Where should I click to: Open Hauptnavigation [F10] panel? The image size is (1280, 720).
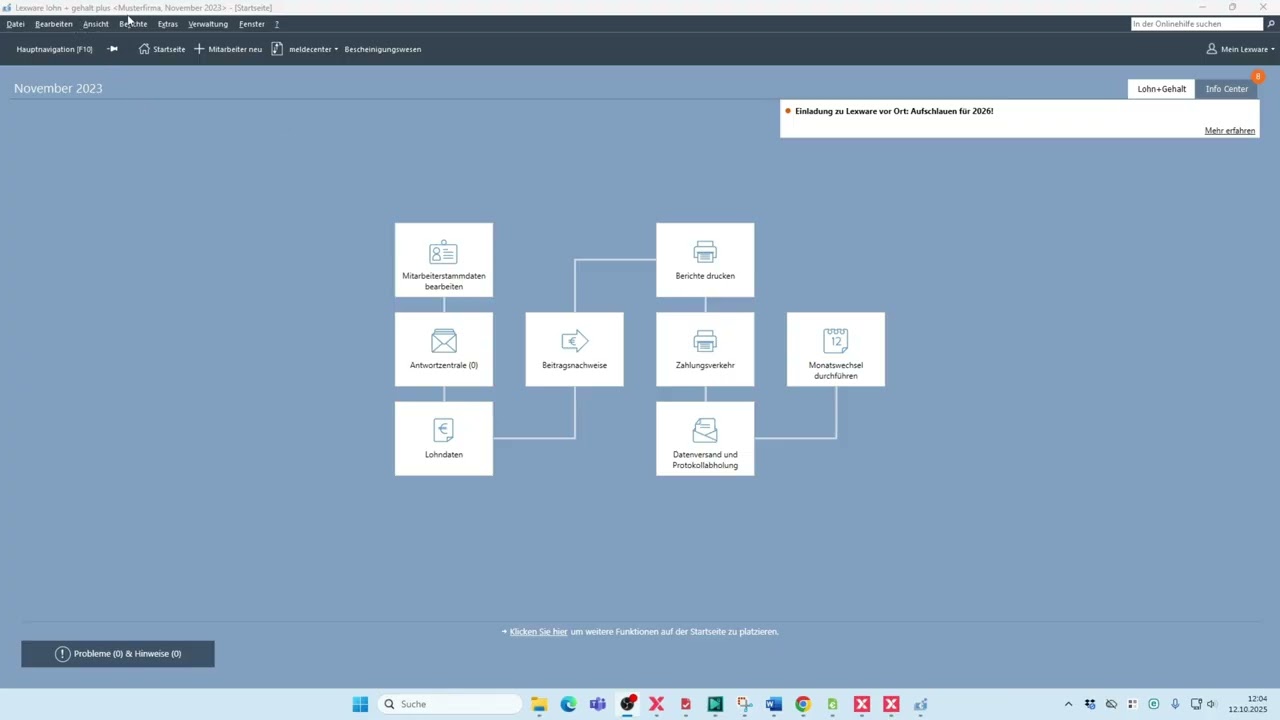point(54,49)
